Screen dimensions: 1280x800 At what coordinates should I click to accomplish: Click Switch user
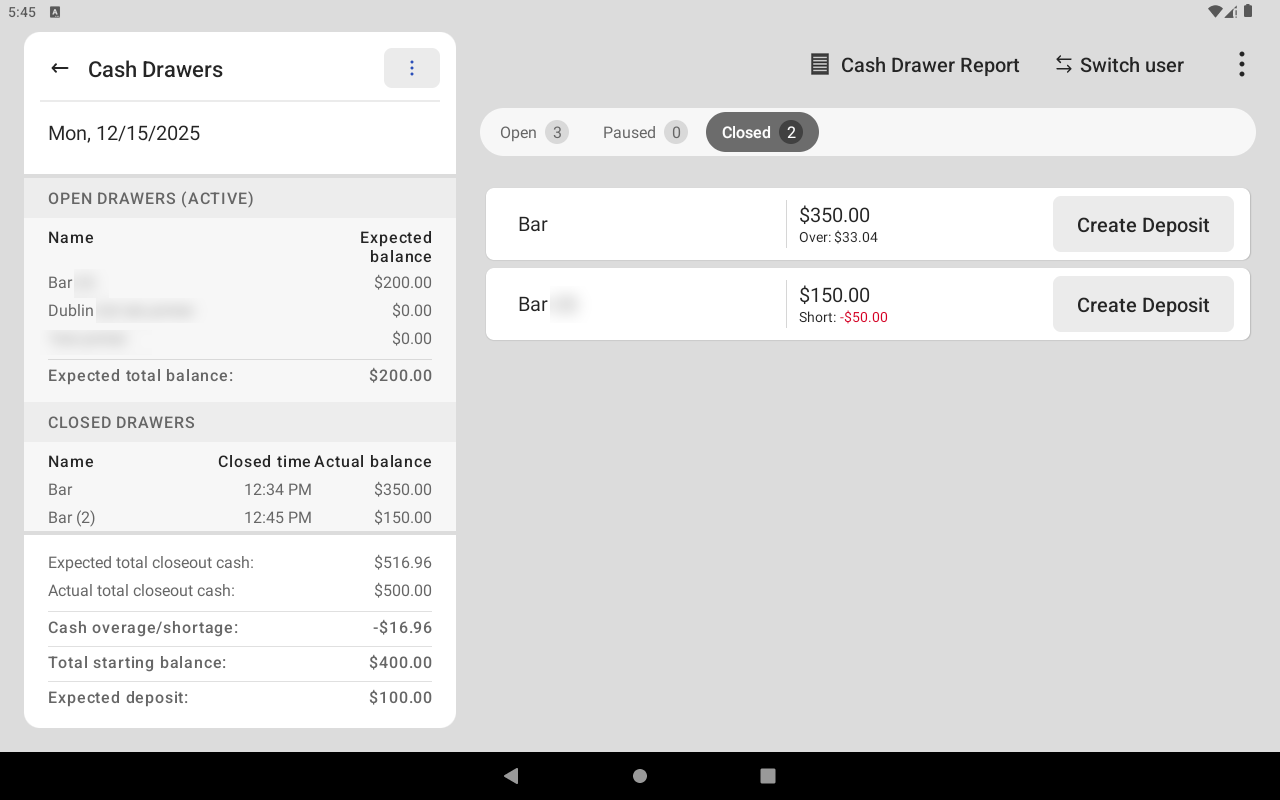coord(1119,65)
